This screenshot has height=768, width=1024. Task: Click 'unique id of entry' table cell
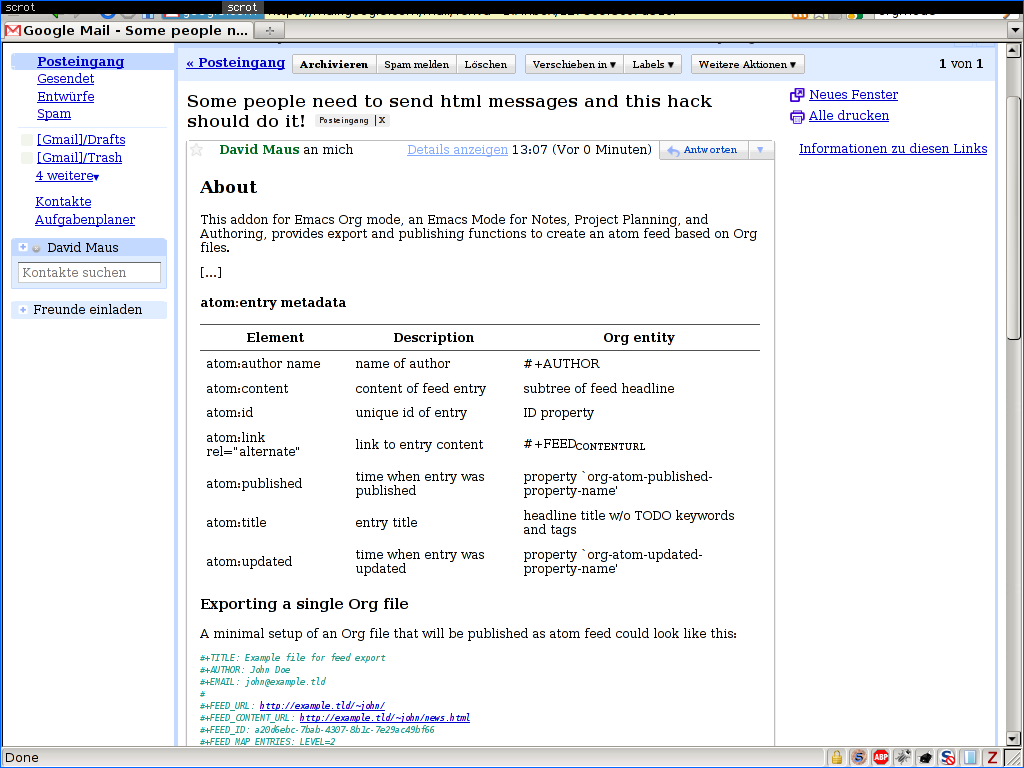click(x=411, y=413)
